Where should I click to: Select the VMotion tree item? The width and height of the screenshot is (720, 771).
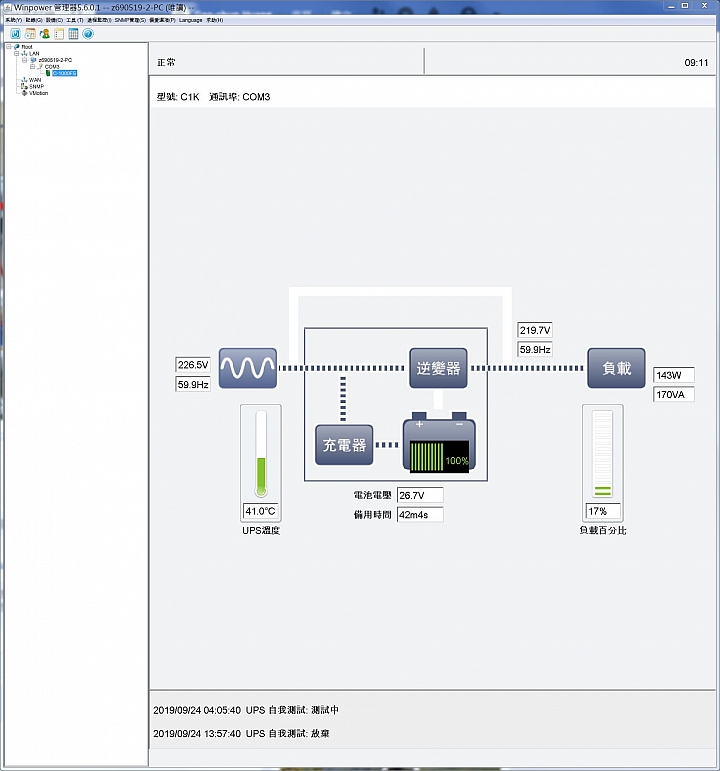click(x=38, y=93)
